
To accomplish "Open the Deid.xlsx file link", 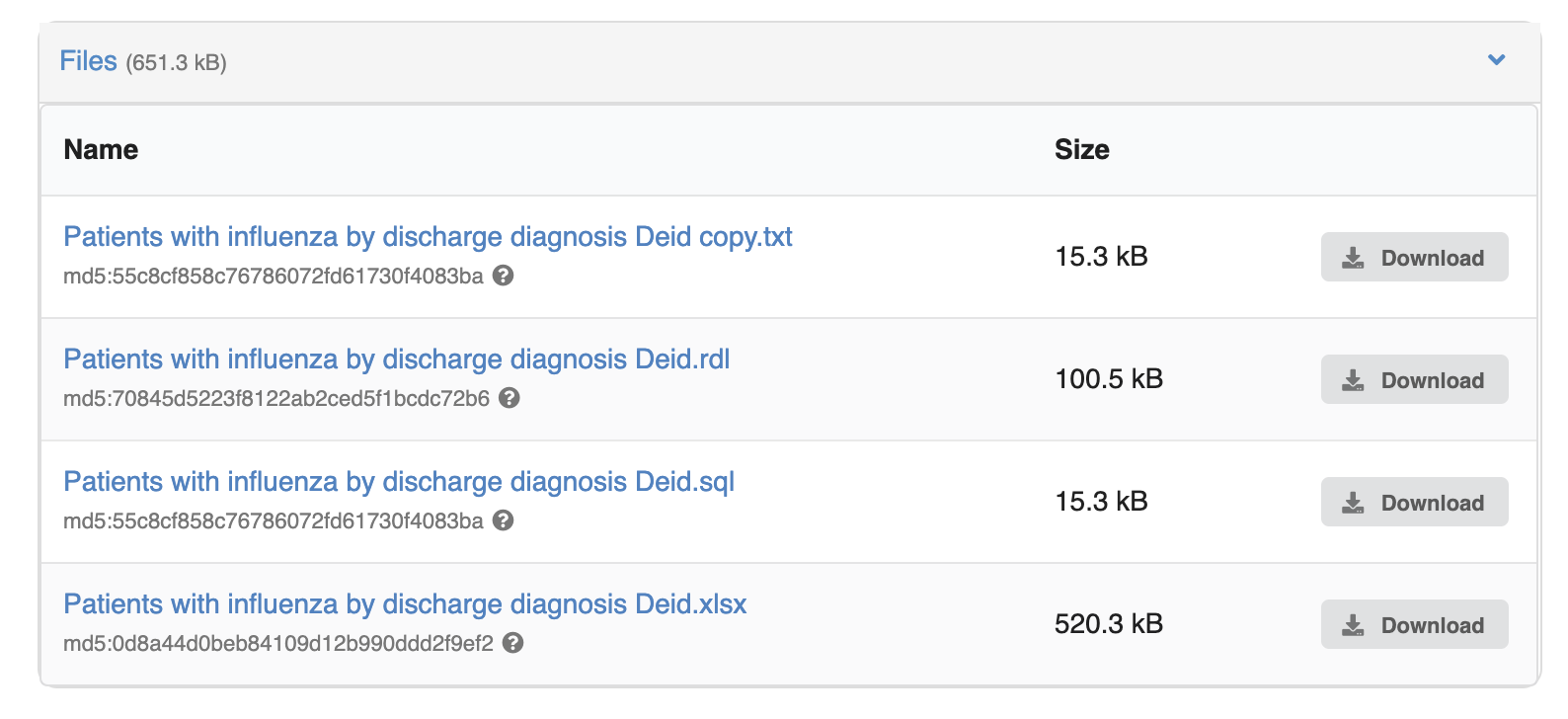I will pos(405,604).
